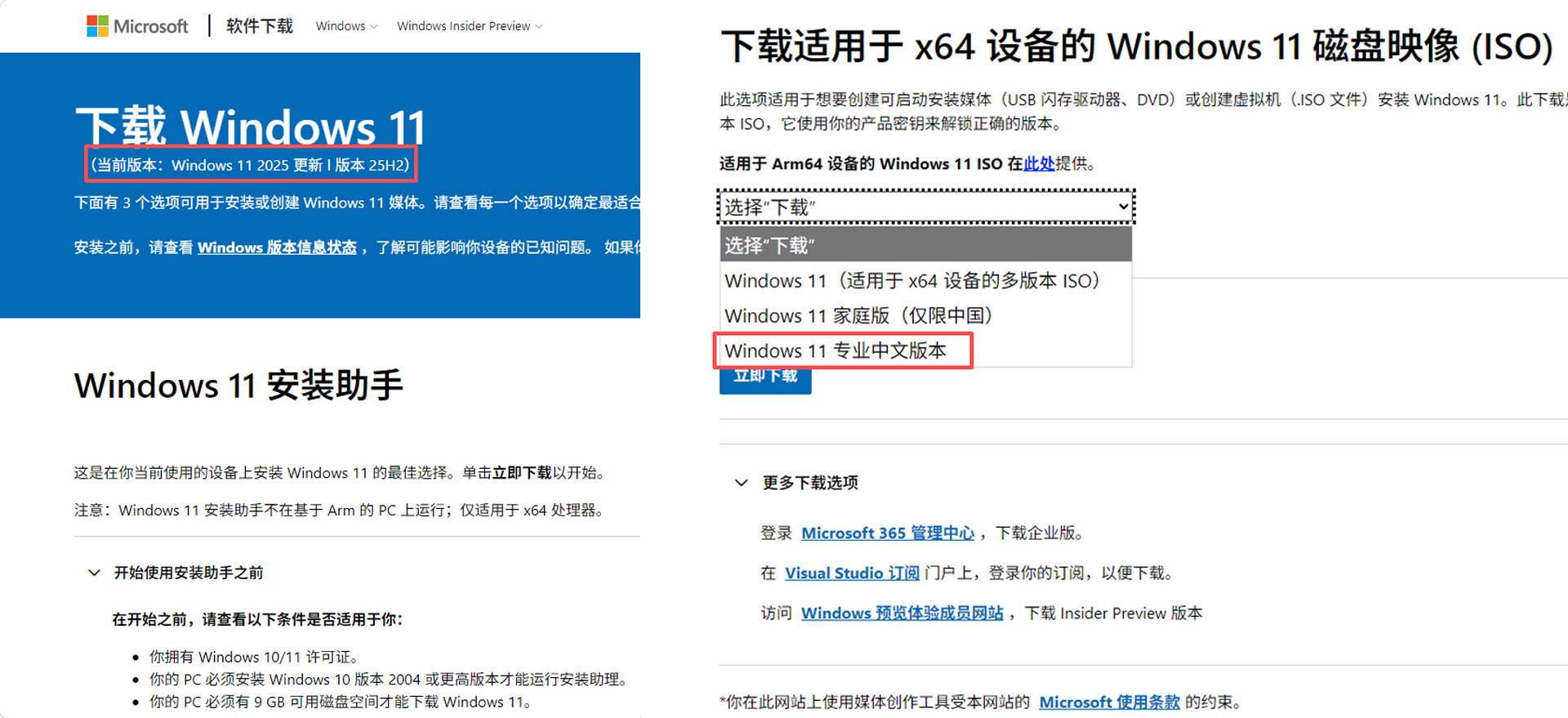The width and height of the screenshot is (1568, 718).
Task: Open the Windows 预览体验成员网站 link
Action: (x=902, y=613)
